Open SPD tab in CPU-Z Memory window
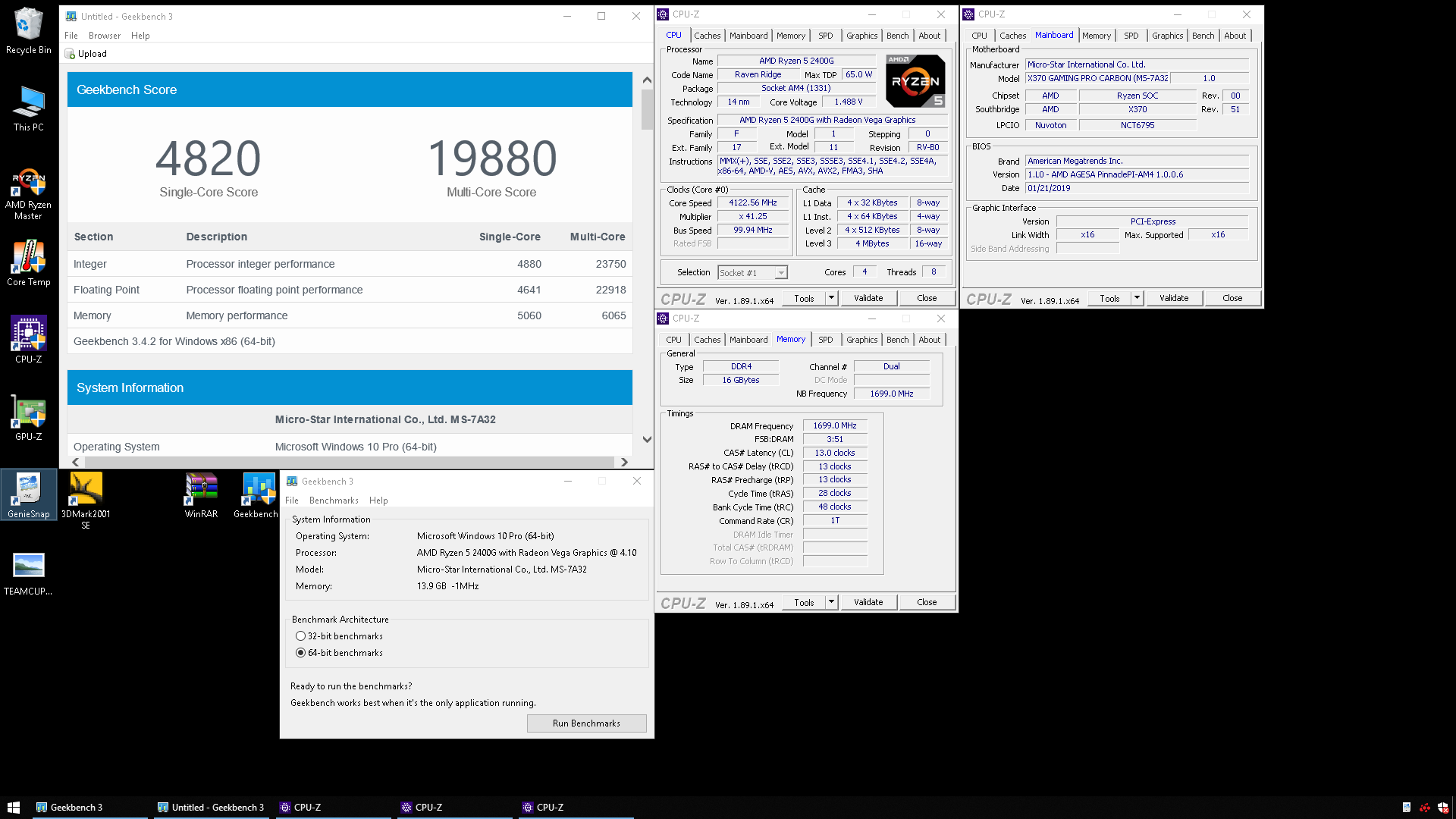Screen dimensions: 1456x819 (825, 340)
